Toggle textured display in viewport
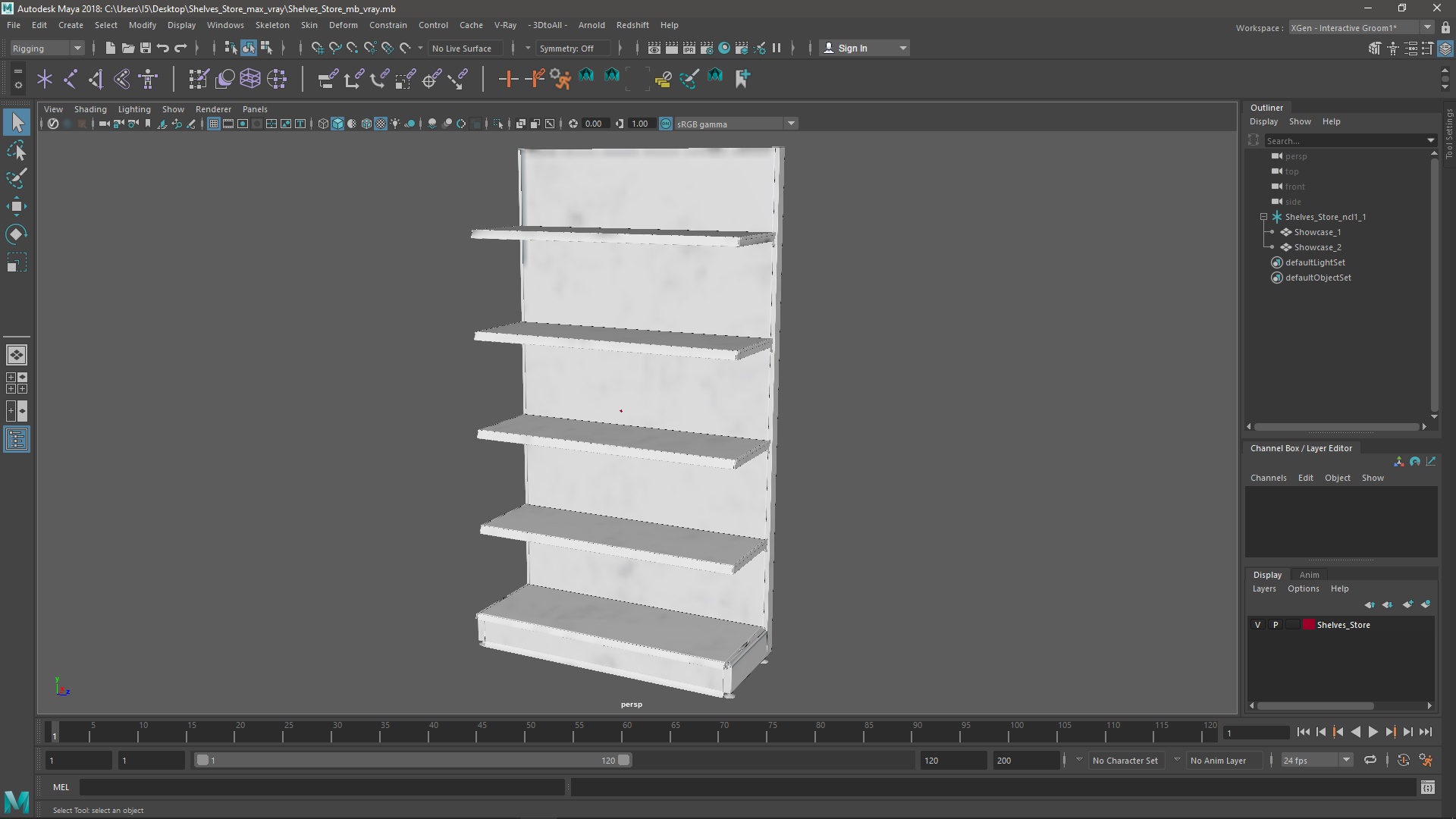The width and height of the screenshot is (1456, 819). (381, 124)
